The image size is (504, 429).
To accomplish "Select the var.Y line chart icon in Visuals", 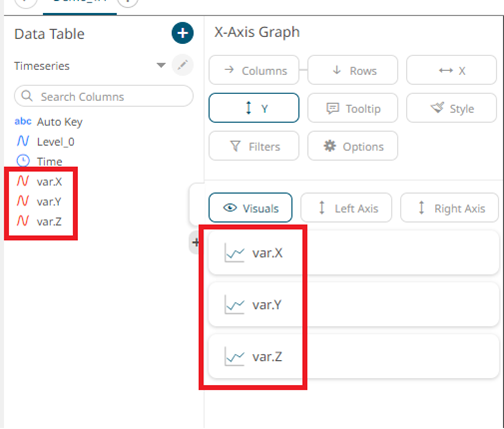I will 234,304.
